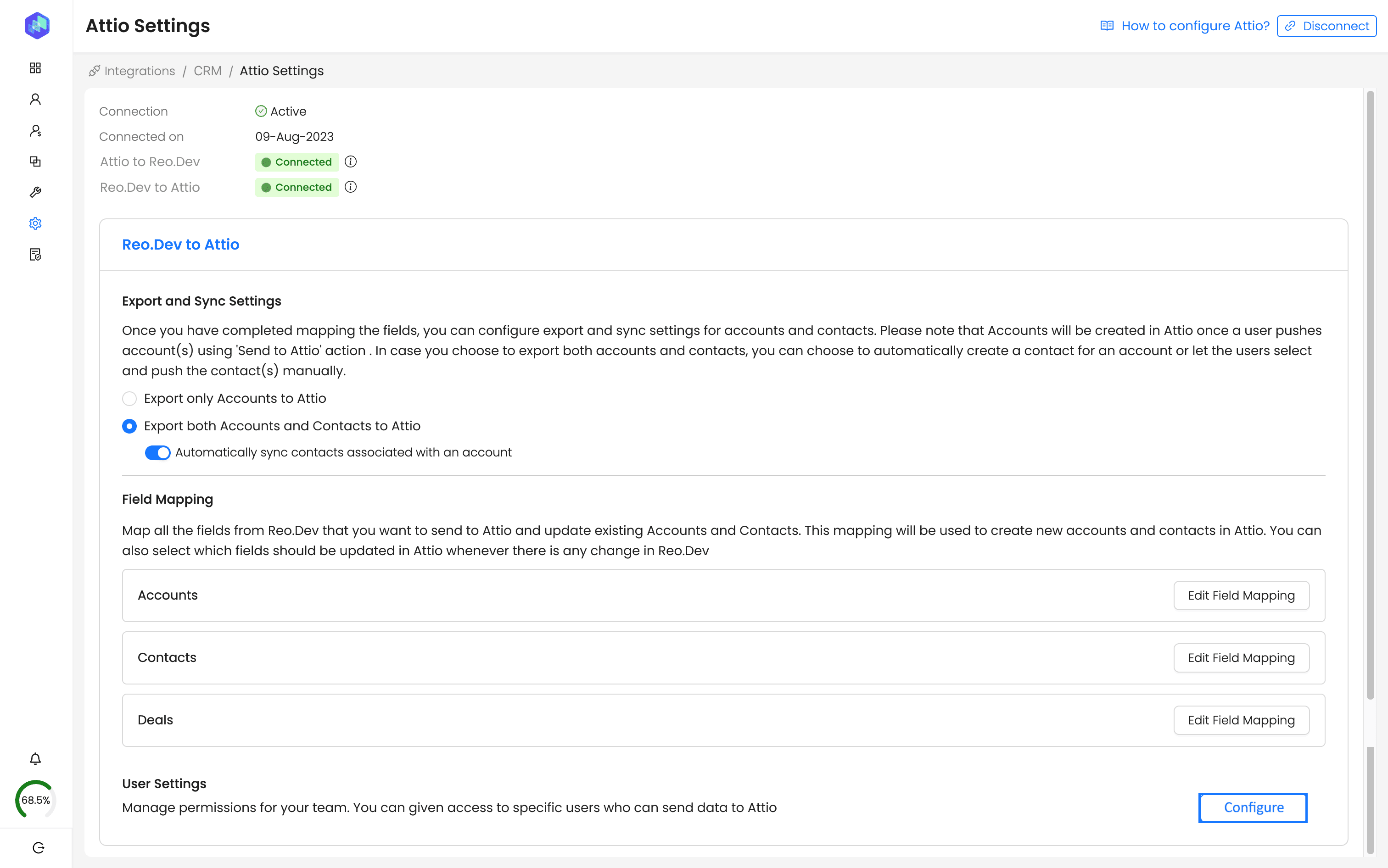The image size is (1388, 868).
Task: Open How to configure Attio link
Action: pyautogui.click(x=1194, y=26)
